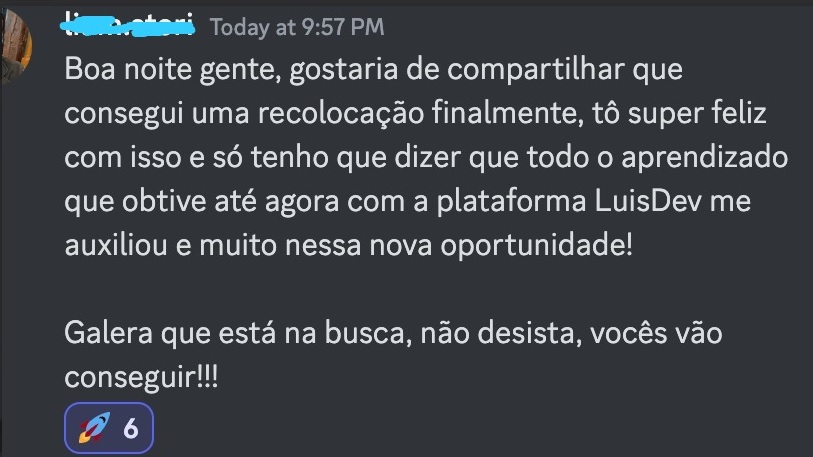Image resolution: width=813 pixels, height=457 pixels.
Task: Click the word "finalmente" in the message
Action: [508, 114]
